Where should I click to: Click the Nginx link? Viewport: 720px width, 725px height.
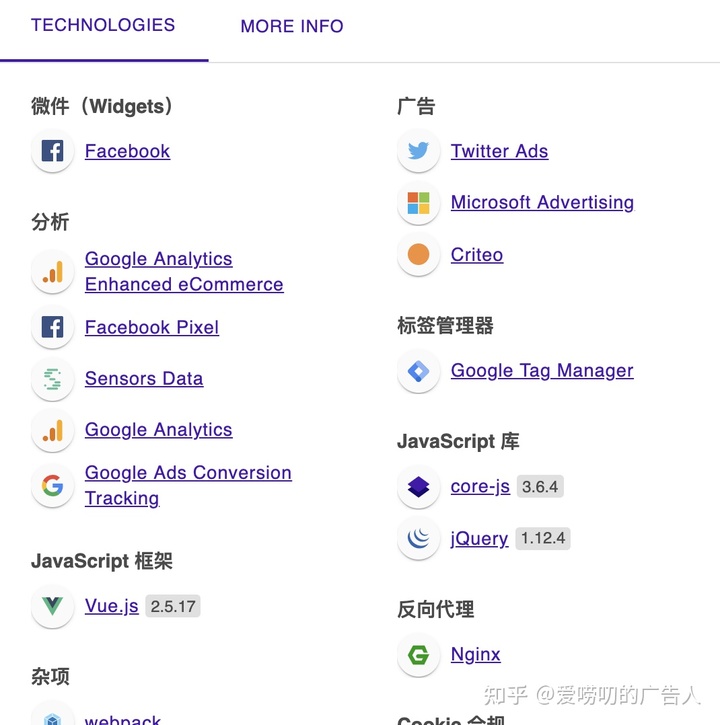pos(475,655)
